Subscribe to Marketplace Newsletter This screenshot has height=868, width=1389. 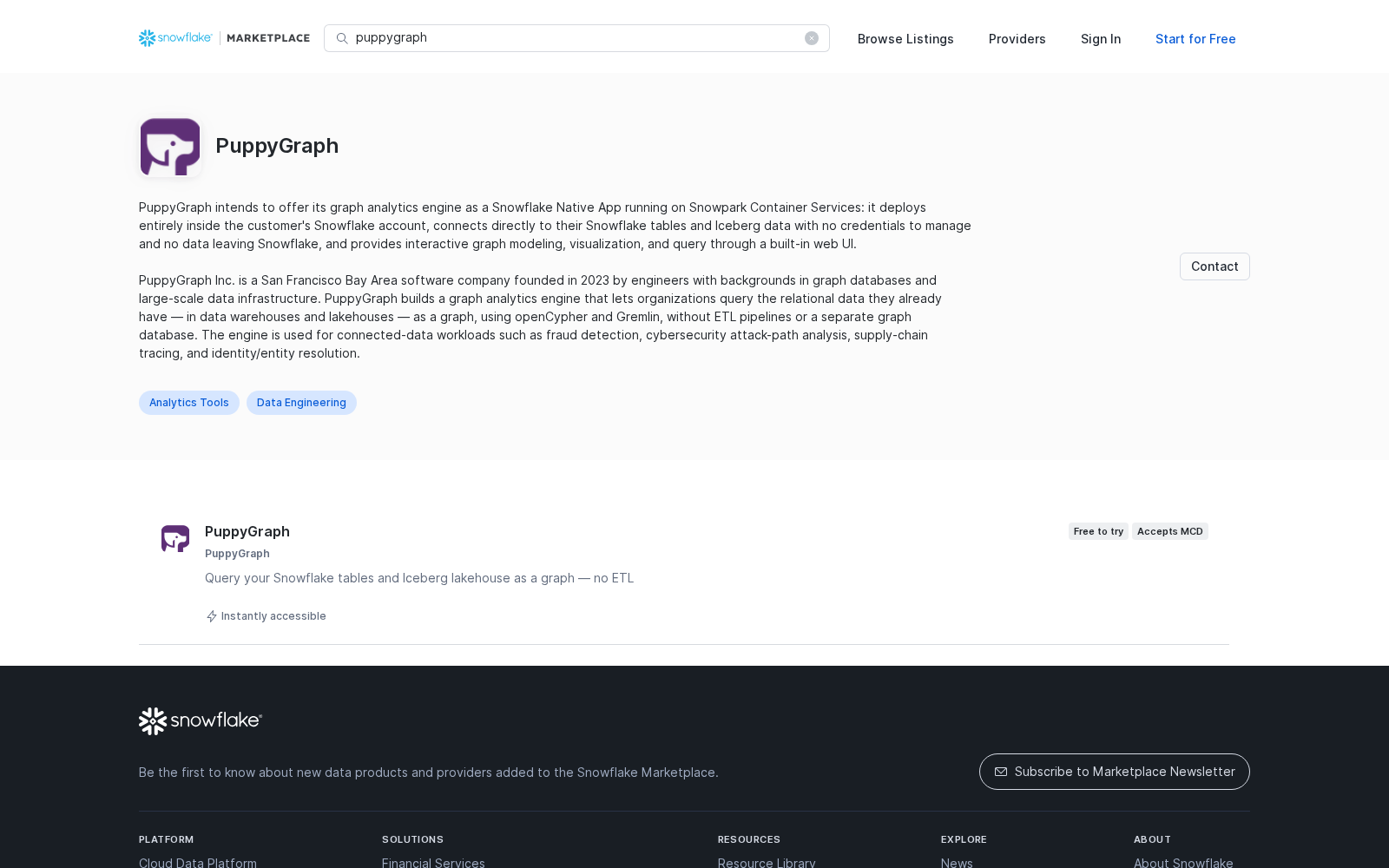click(x=1115, y=772)
